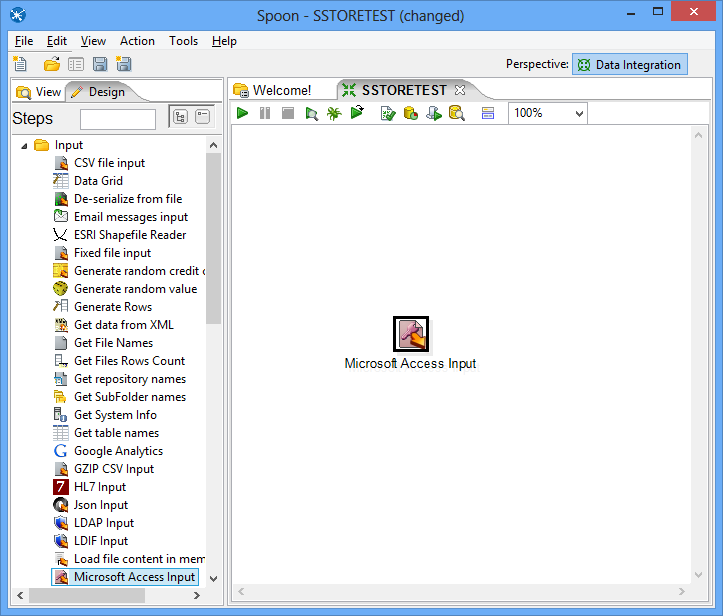723x616 pixels.
Task: Show the execution results pane icon
Action: [x=488, y=113]
